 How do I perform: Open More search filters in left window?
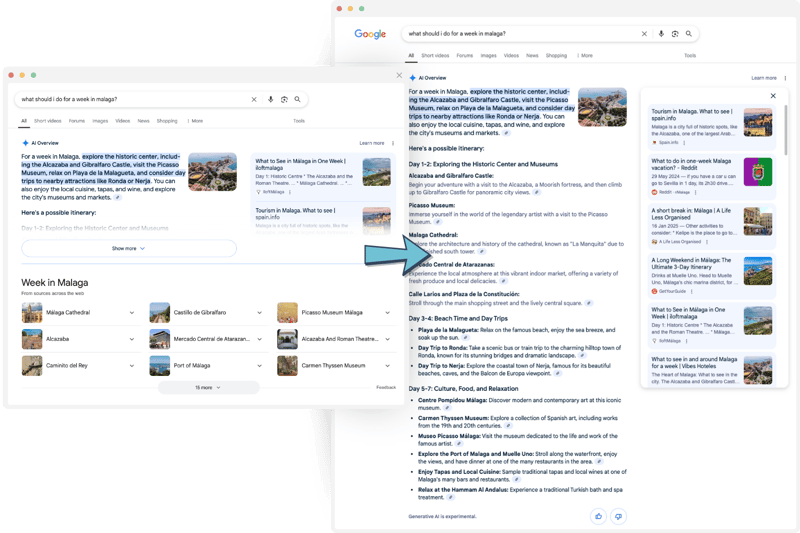[x=195, y=121]
